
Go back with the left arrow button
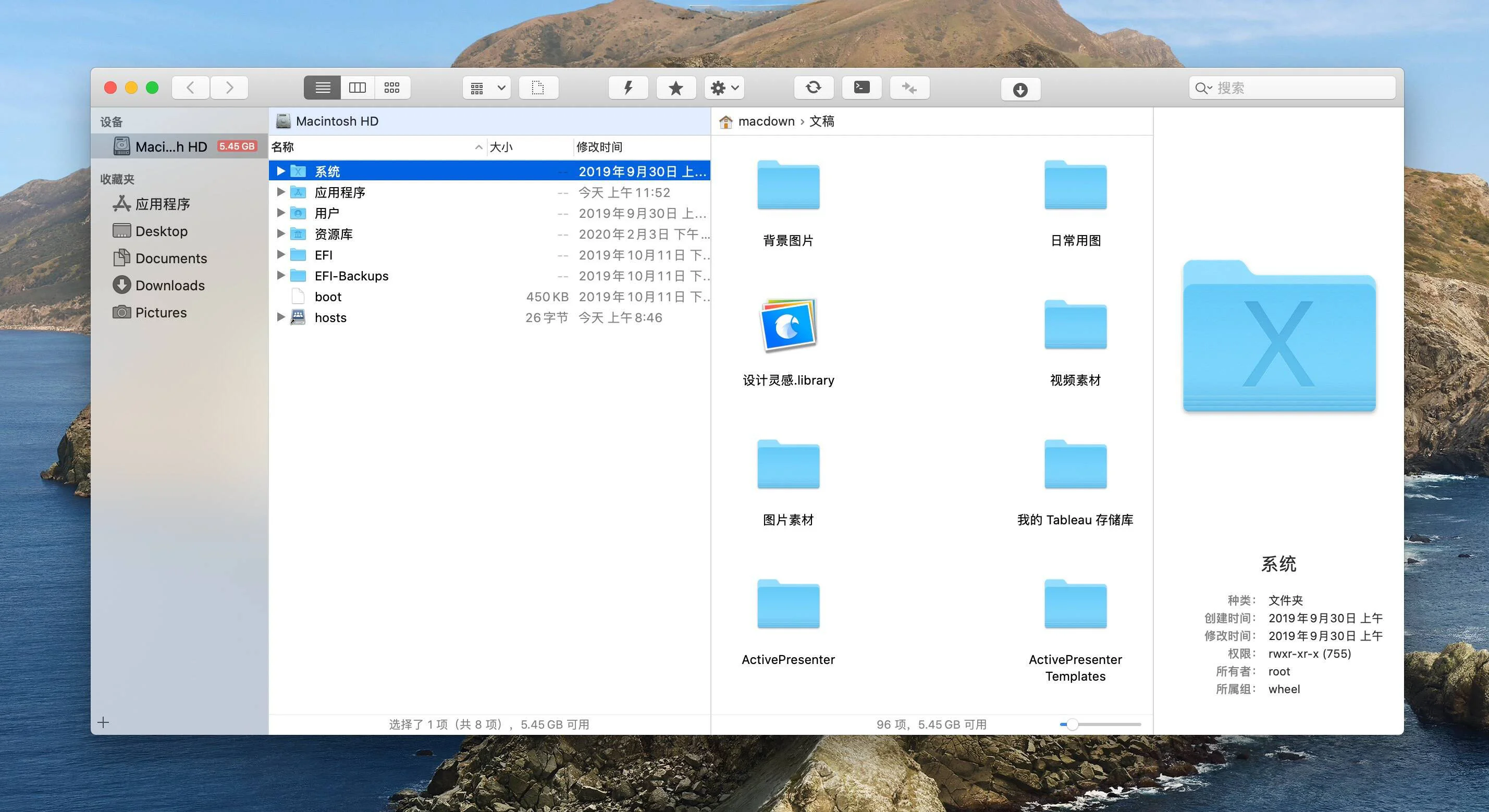pos(190,87)
